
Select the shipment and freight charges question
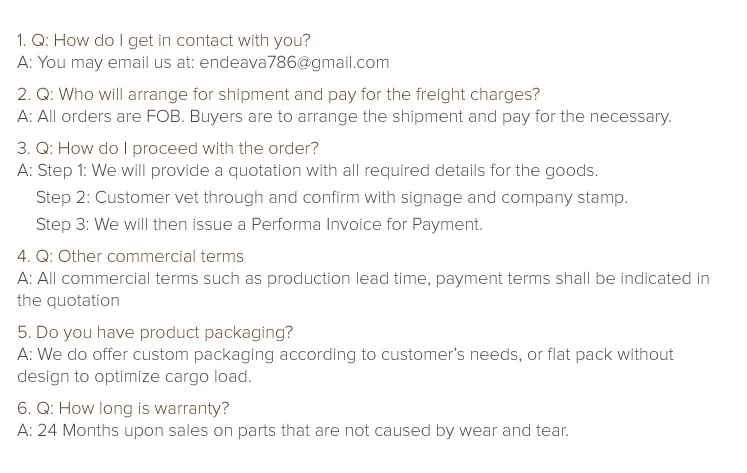tap(278, 94)
